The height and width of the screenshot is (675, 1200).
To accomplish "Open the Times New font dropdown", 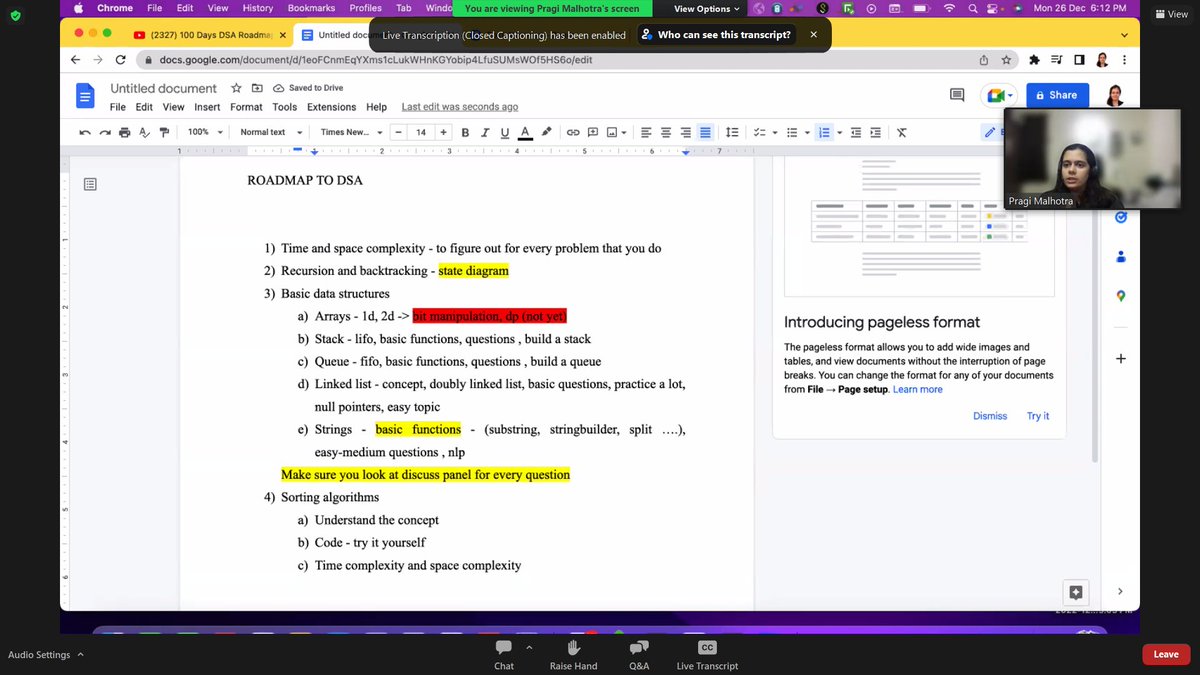I will click(350, 132).
